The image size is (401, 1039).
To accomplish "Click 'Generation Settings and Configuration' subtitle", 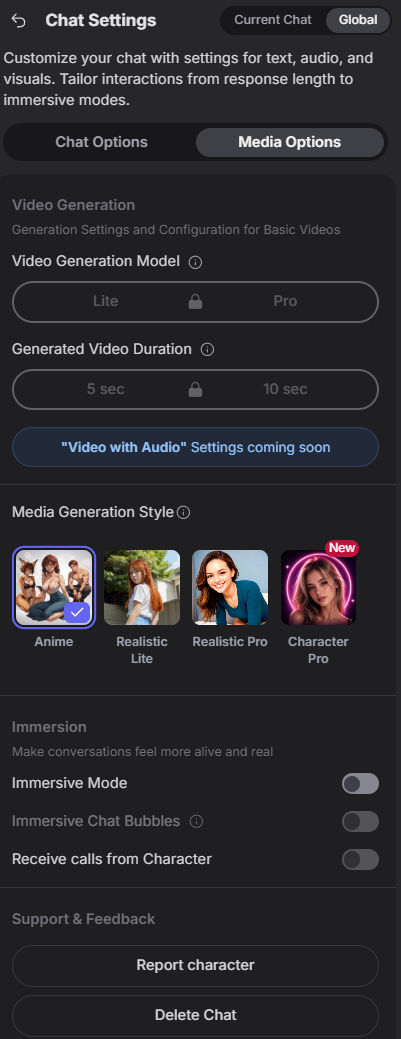I will click(176, 230).
